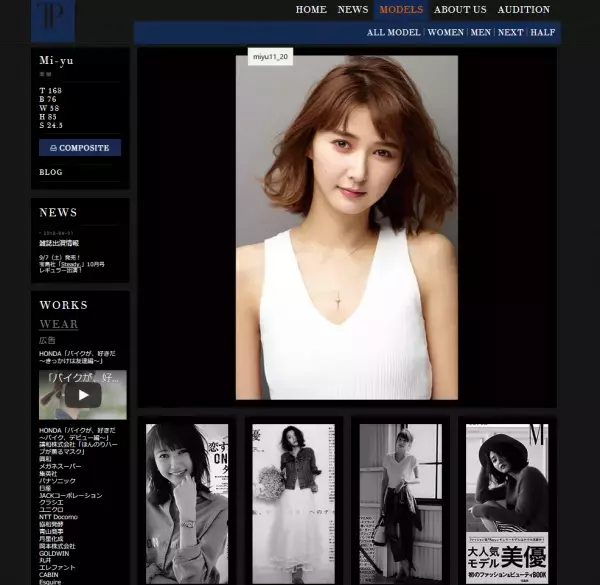Open the white tee by window thumbnail

pos(401,504)
